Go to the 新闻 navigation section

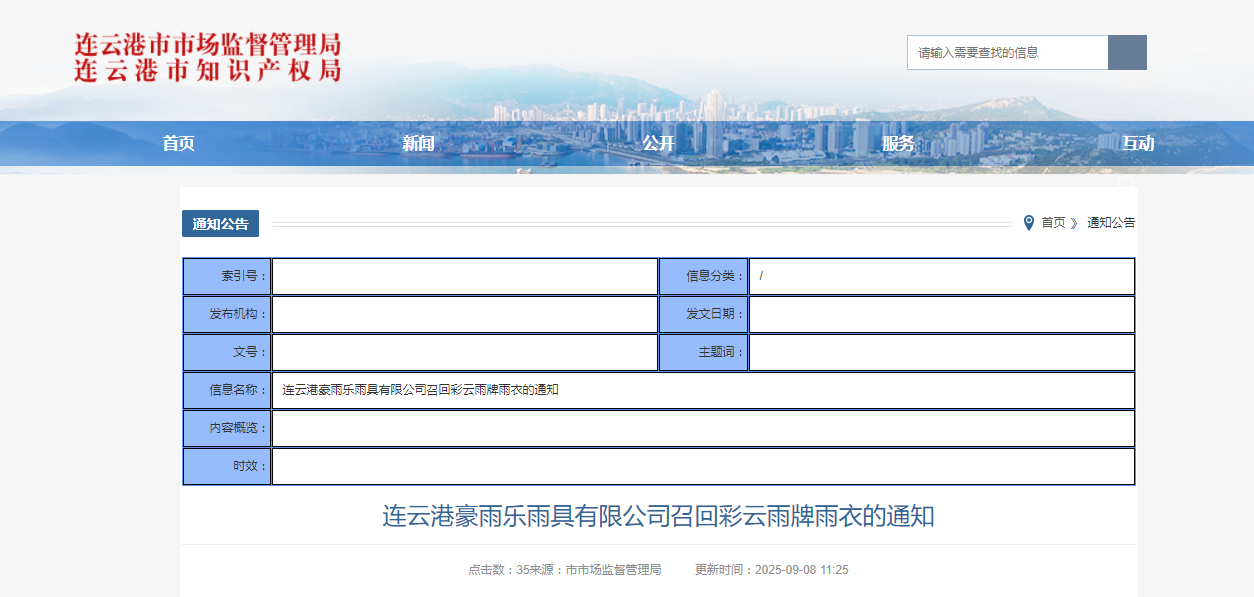[x=418, y=144]
